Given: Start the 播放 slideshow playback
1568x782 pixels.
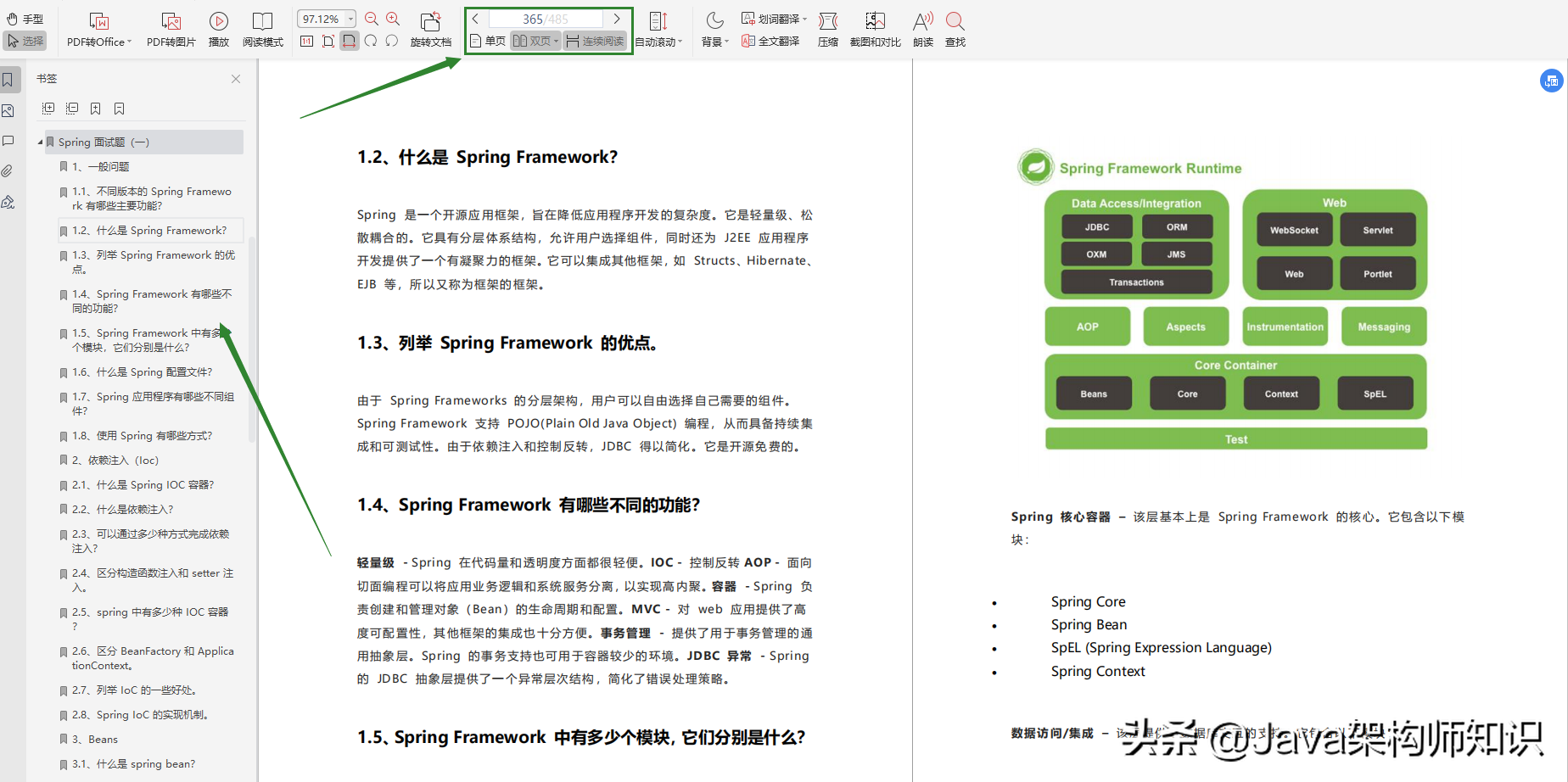Looking at the screenshot, I should coord(219,30).
